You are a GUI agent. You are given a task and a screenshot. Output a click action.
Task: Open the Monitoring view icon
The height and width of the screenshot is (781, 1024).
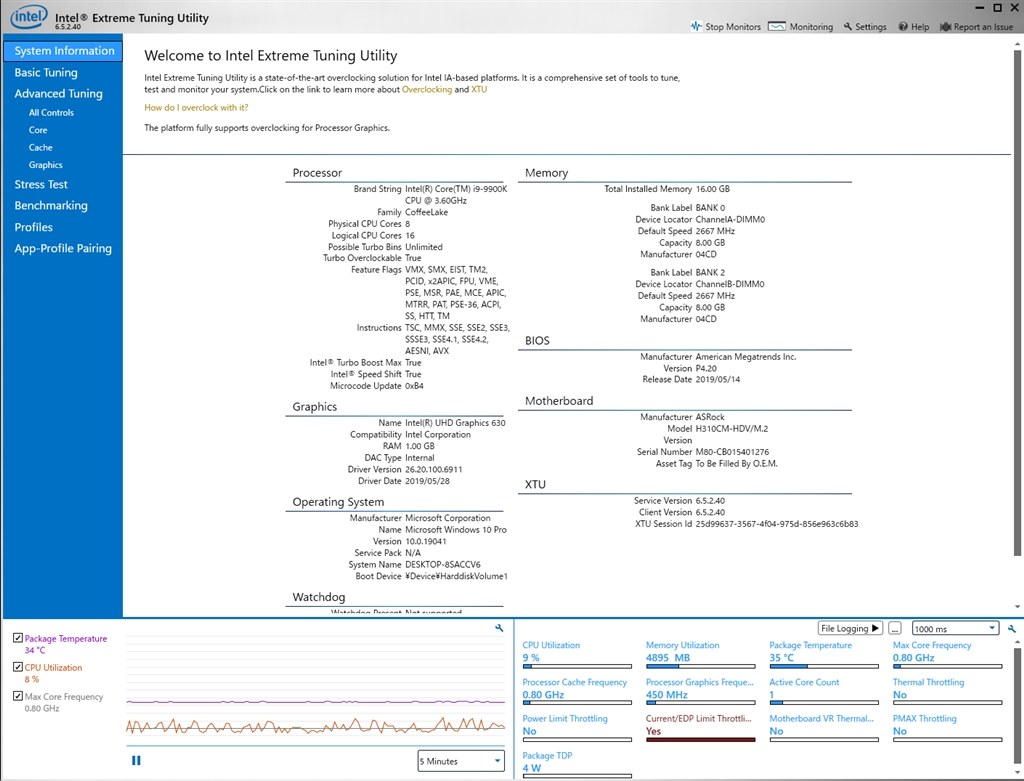(x=776, y=26)
